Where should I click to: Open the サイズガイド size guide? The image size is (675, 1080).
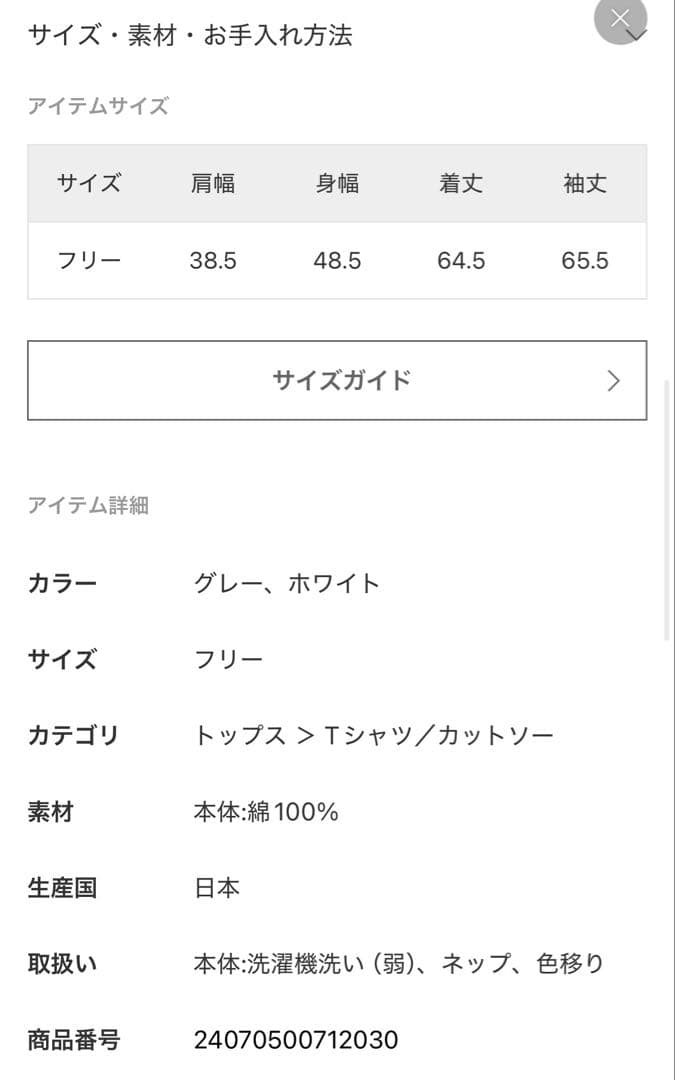337,380
